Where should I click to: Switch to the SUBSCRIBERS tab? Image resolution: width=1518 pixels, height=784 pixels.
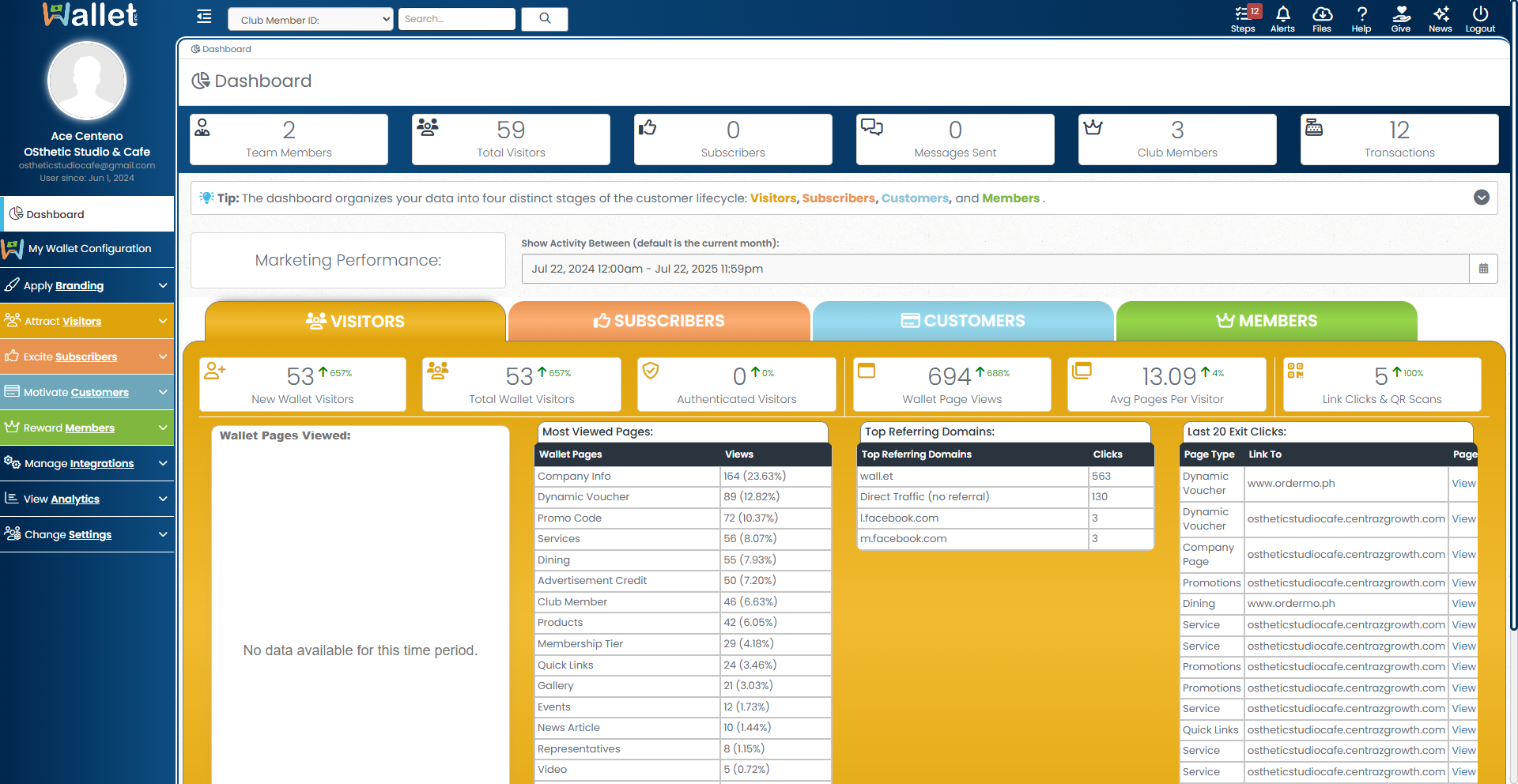point(659,321)
